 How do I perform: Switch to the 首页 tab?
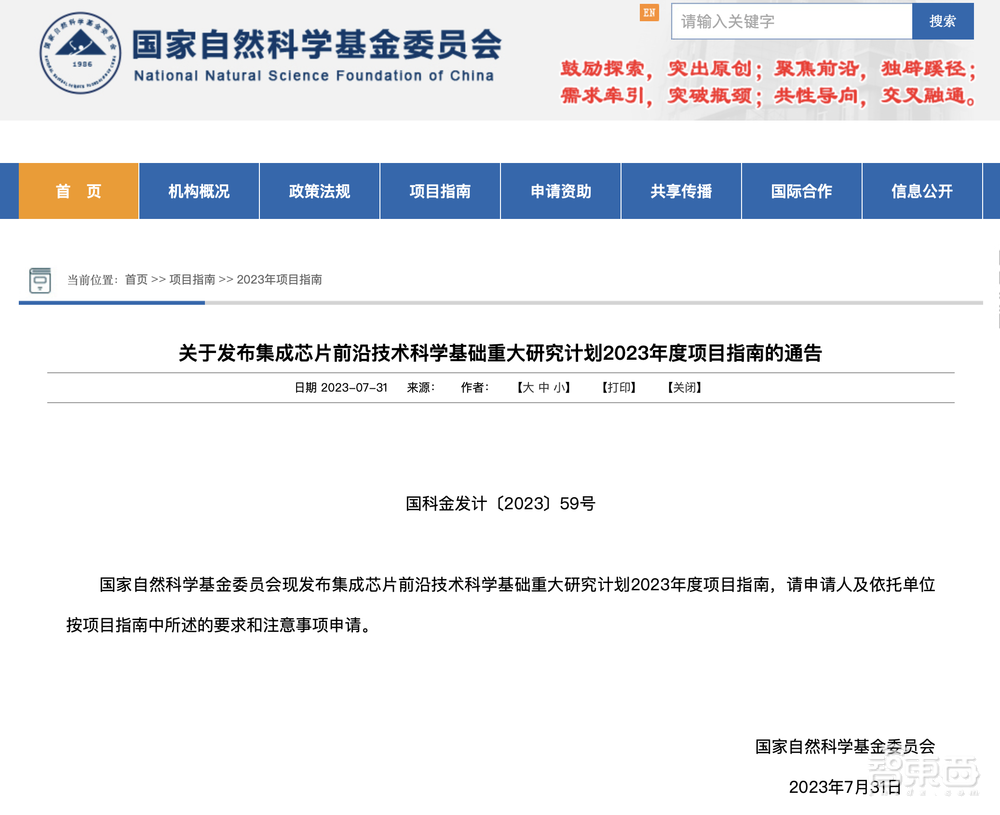[77, 191]
